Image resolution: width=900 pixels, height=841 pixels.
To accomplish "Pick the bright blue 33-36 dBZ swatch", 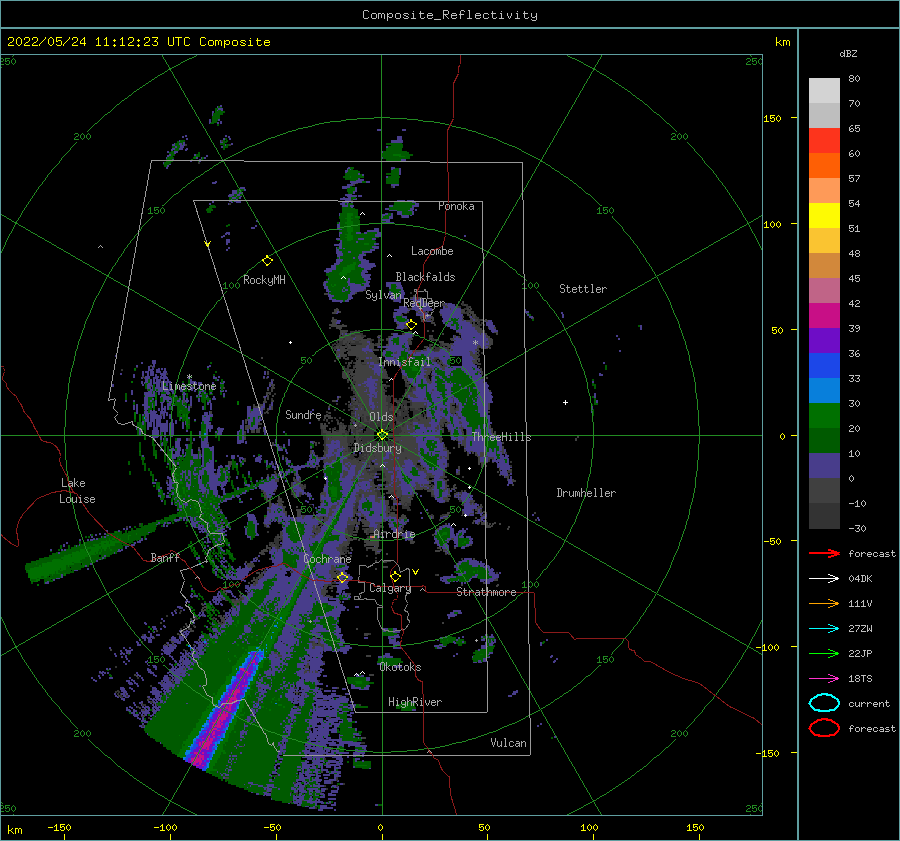I will coord(824,366).
